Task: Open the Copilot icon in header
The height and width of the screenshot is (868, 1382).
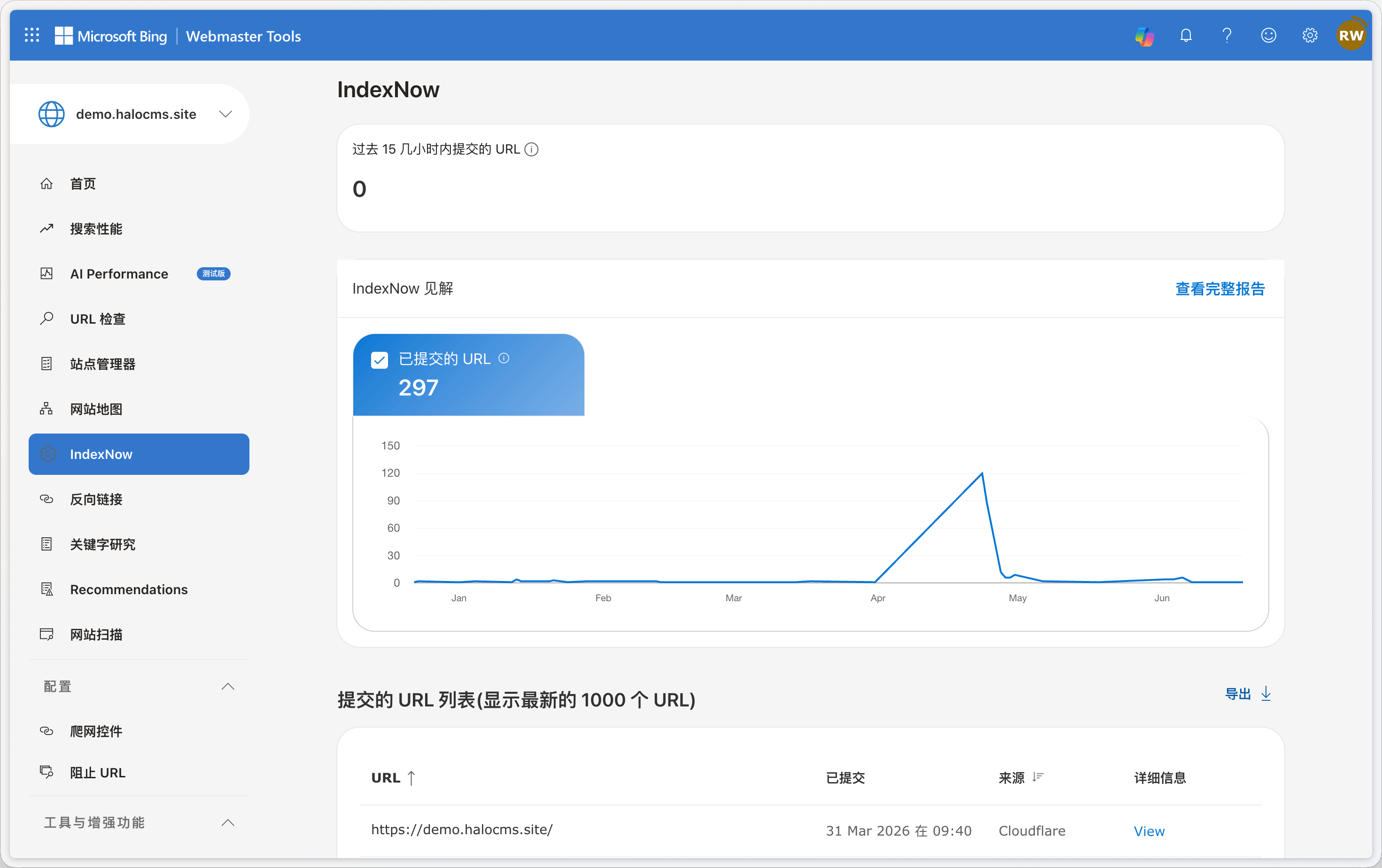Action: tap(1144, 36)
